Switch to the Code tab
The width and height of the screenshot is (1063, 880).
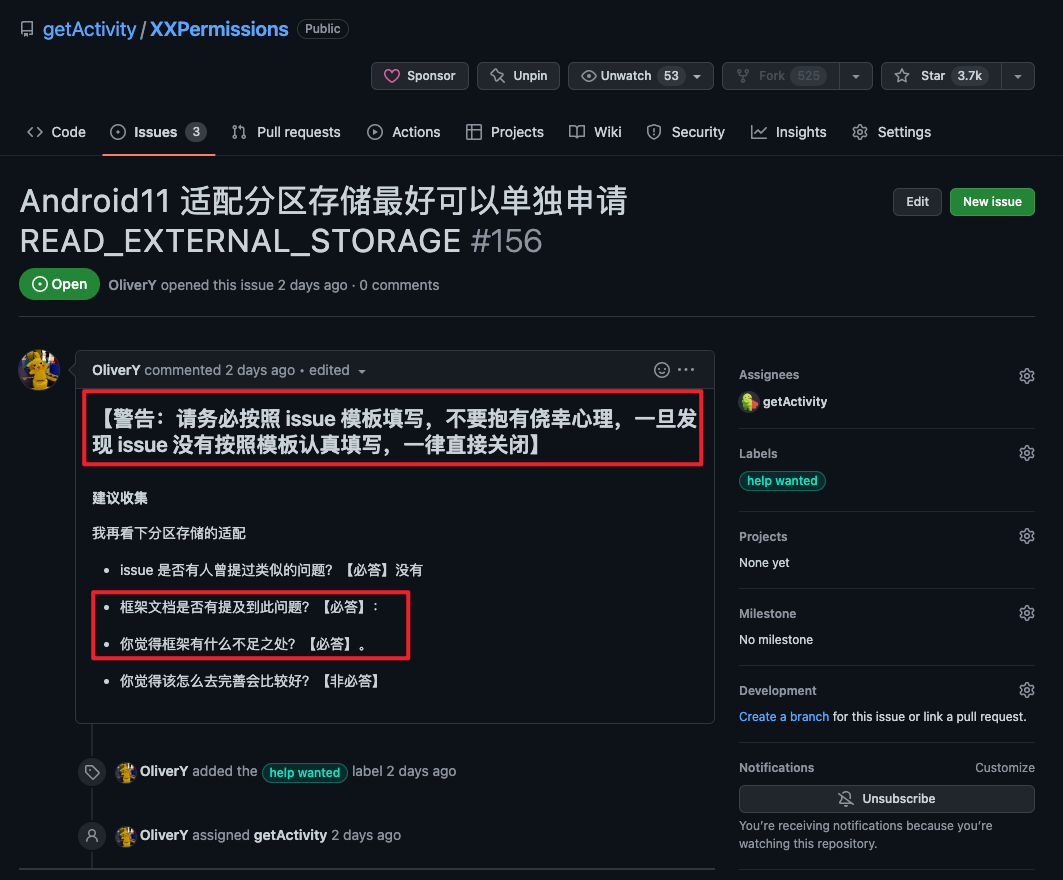click(x=56, y=132)
